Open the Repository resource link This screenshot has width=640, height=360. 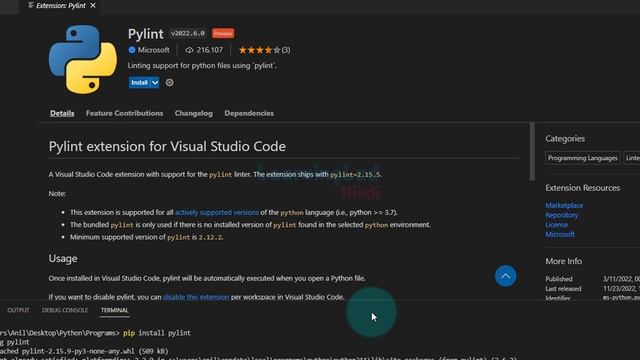coord(562,215)
